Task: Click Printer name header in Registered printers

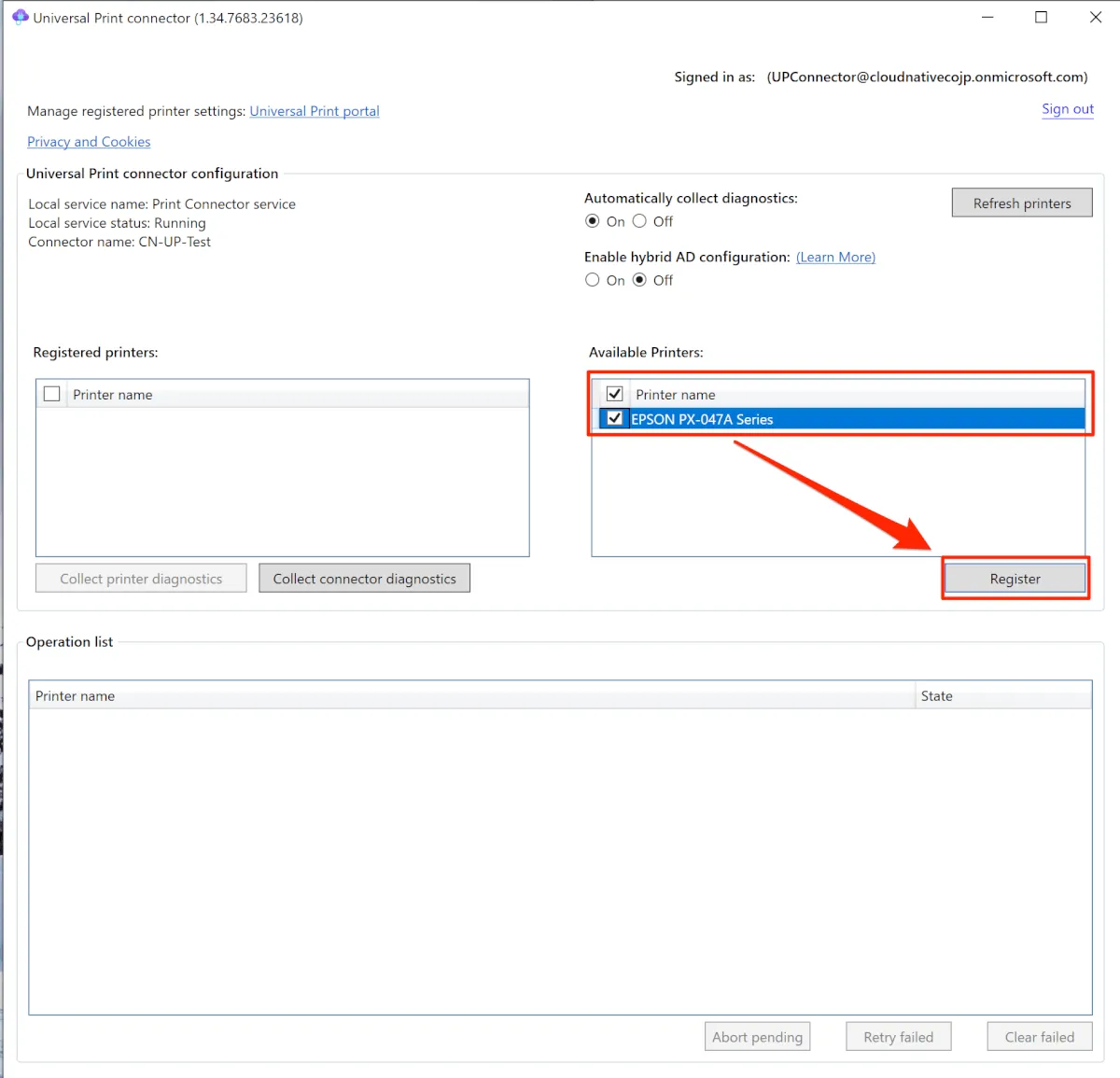Action: point(298,394)
